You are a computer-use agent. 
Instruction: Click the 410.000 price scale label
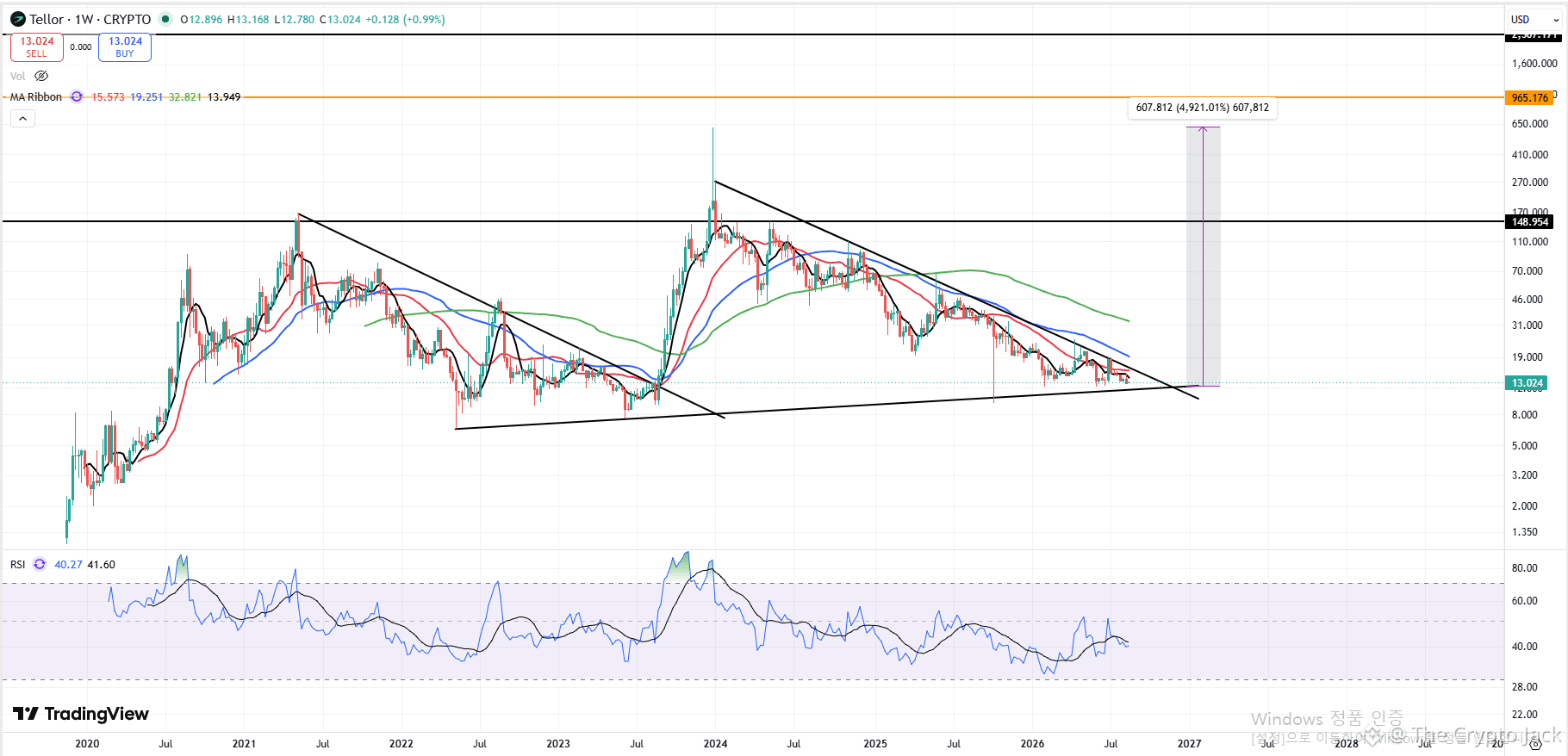1530,154
